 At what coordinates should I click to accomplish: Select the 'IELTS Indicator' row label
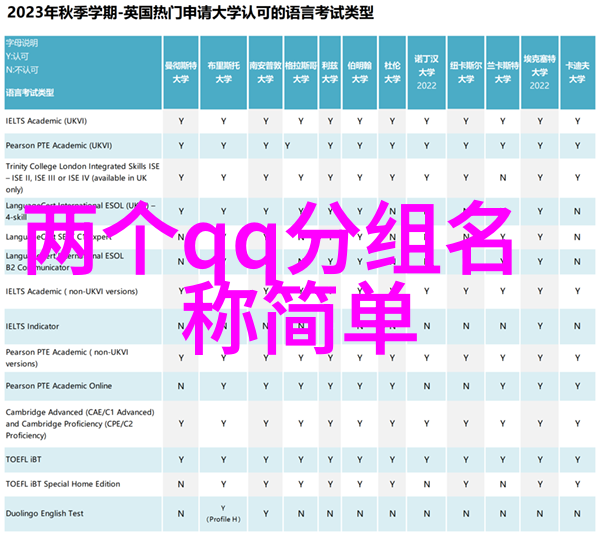coord(33,326)
